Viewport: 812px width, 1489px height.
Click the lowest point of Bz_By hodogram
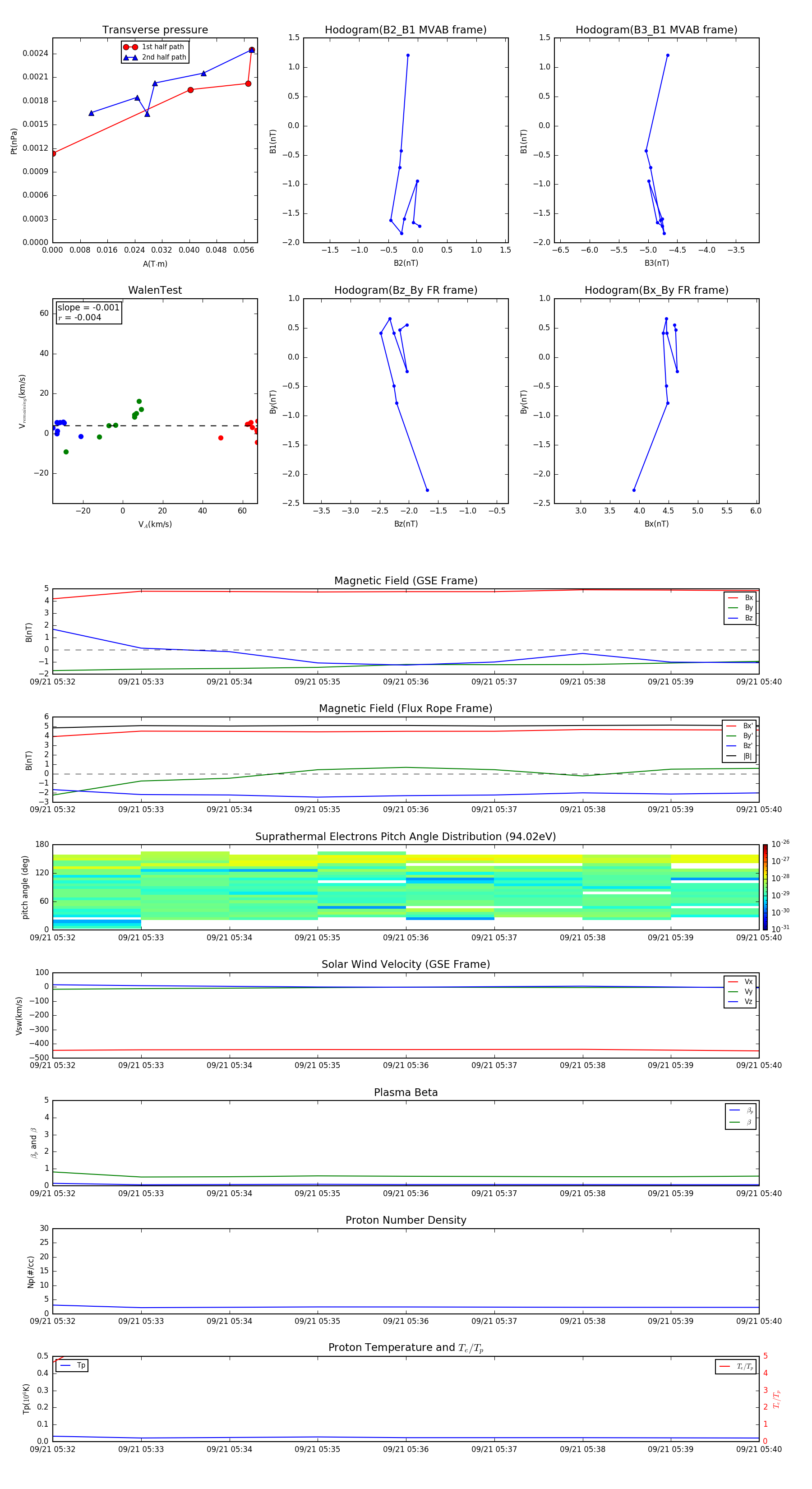click(x=427, y=490)
